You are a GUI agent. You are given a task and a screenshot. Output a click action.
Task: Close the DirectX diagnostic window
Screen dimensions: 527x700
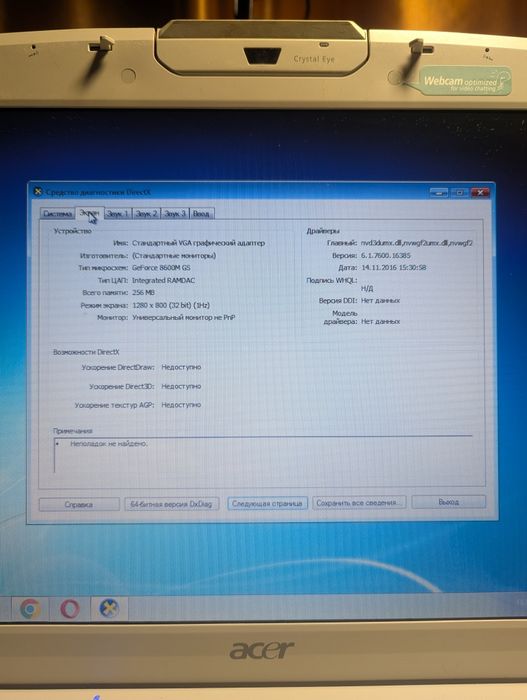[x=480, y=193]
